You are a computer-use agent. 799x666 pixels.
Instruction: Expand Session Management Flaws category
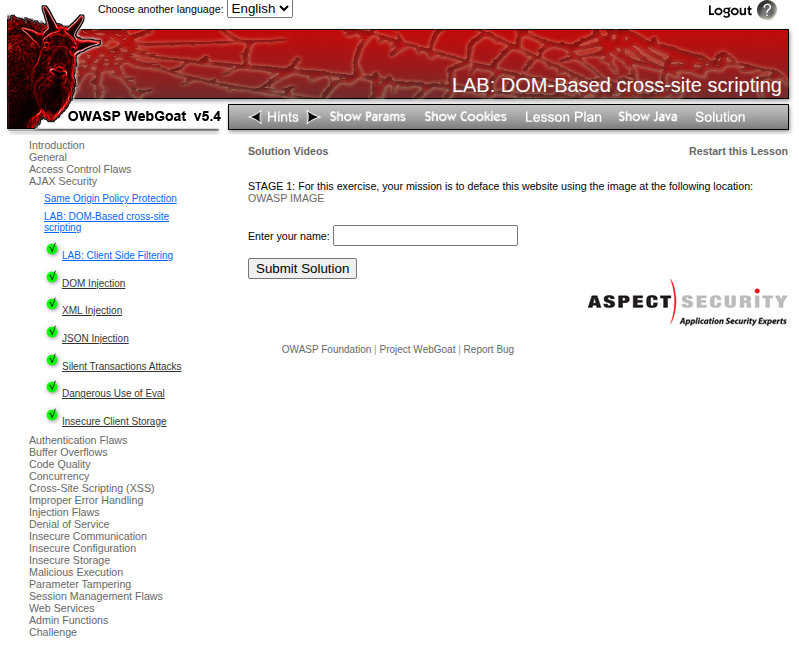point(96,596)
